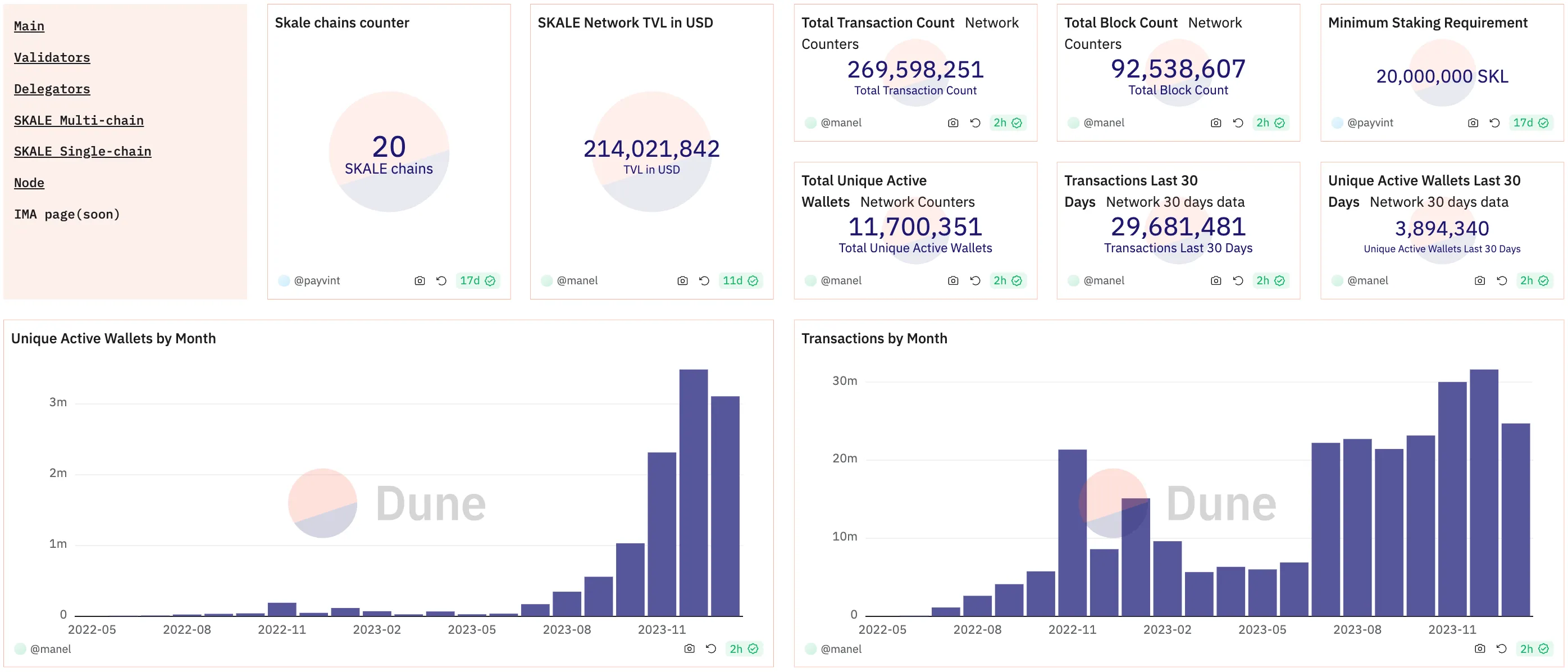The width and height of the screenshot is (1568, 672).
Task: Click 11d freshness badge on TVL card
Action: click(741, 281)
